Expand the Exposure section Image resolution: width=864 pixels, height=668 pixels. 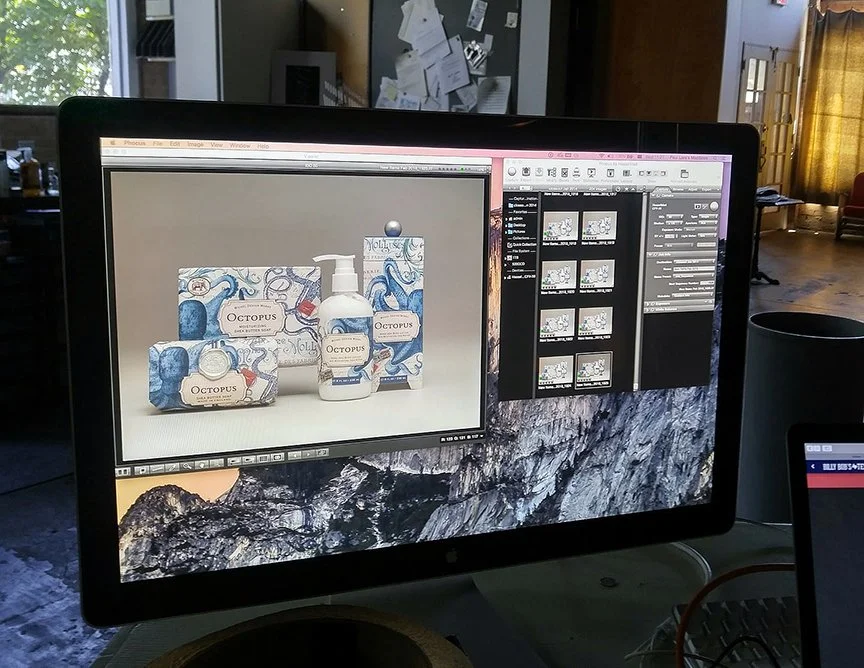(647, 304)
